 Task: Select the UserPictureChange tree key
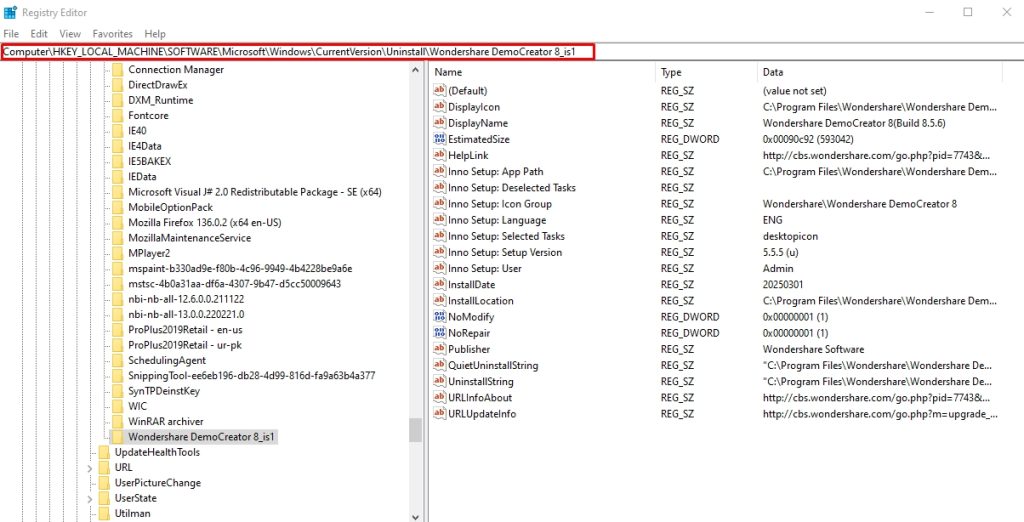[x=157, y=483]
